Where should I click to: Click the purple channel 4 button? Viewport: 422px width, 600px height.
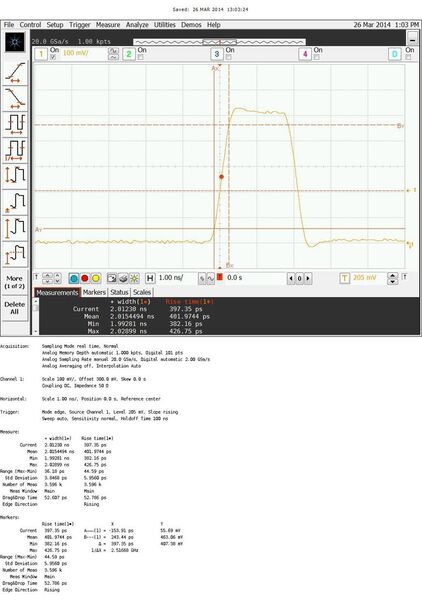click(x=305, y=54)
